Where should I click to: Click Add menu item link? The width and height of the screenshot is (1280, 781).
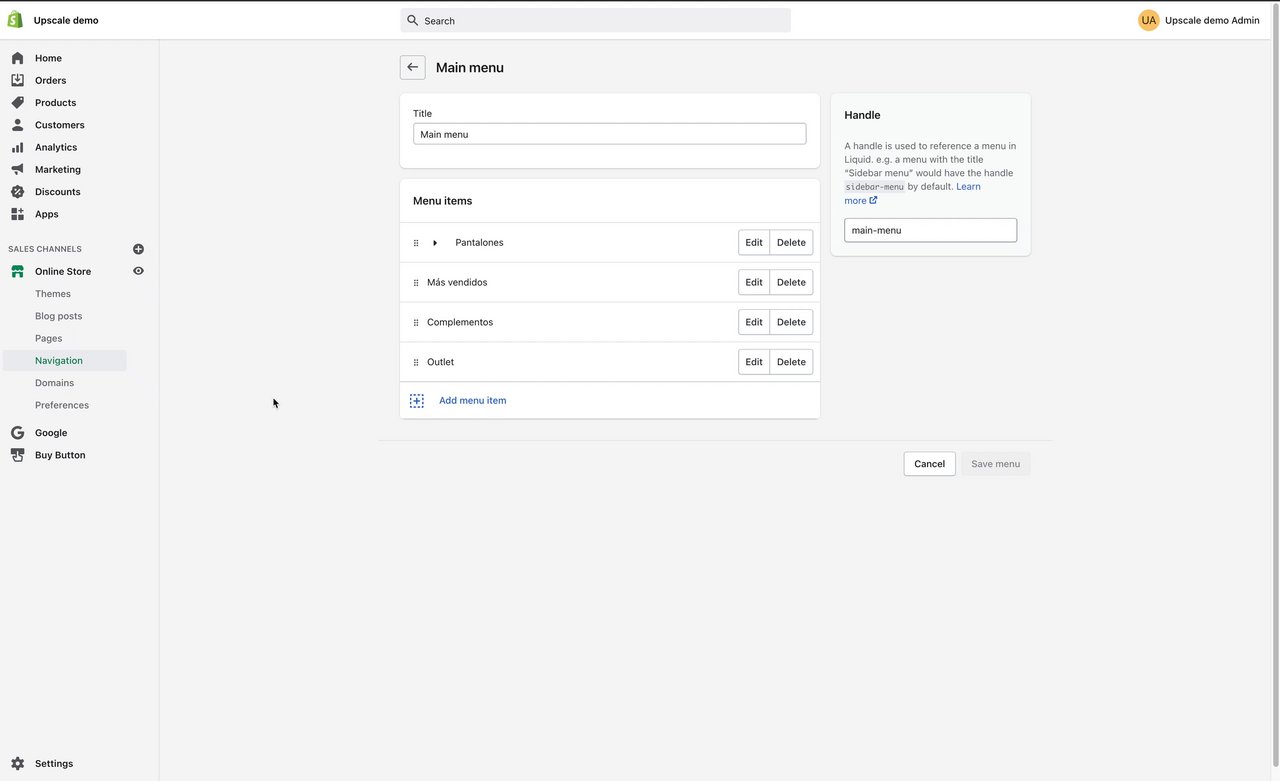coord(472,400)
